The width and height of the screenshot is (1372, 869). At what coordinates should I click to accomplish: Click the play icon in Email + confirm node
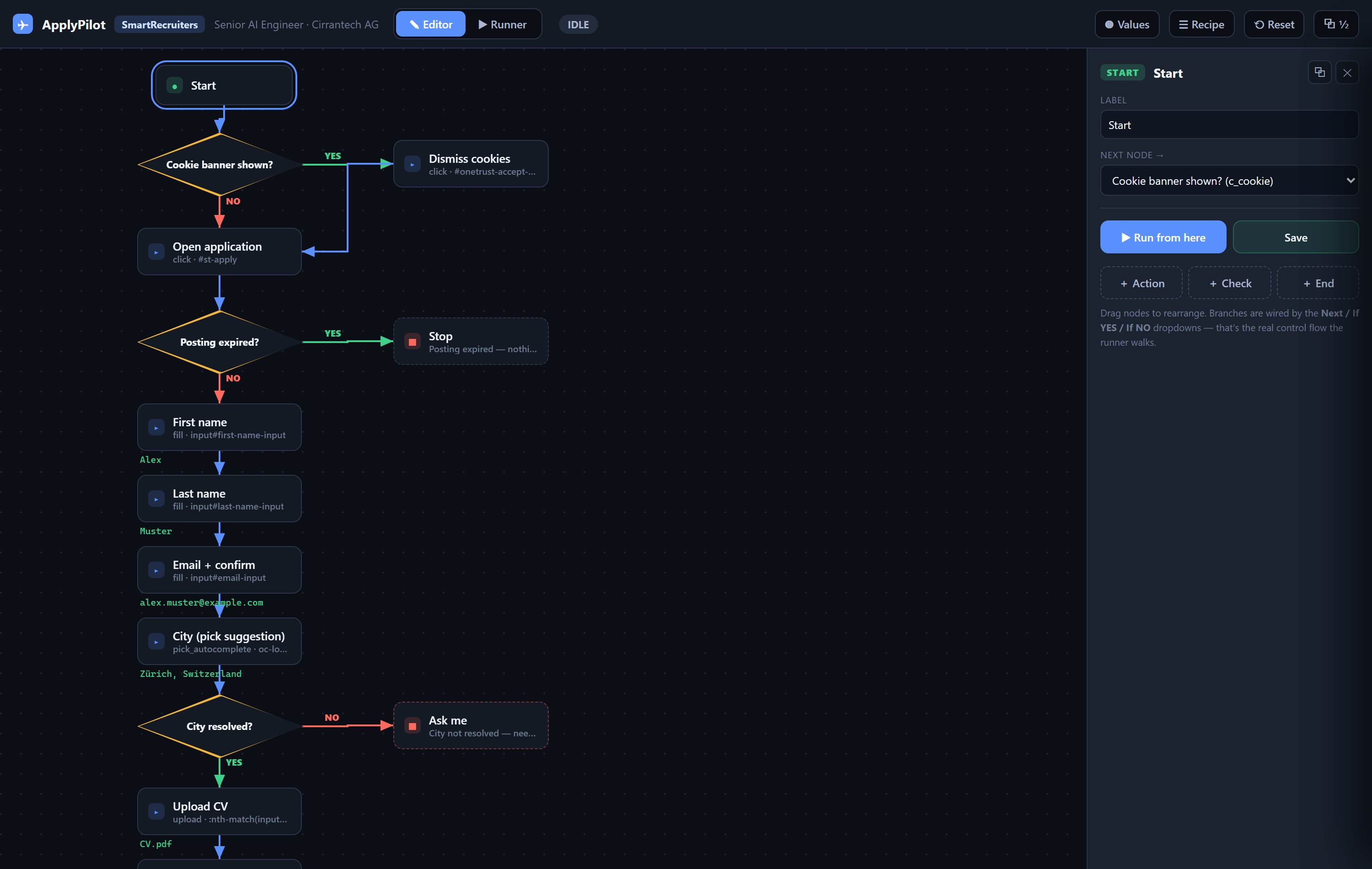pyautogui.click(x=156, y=570)
